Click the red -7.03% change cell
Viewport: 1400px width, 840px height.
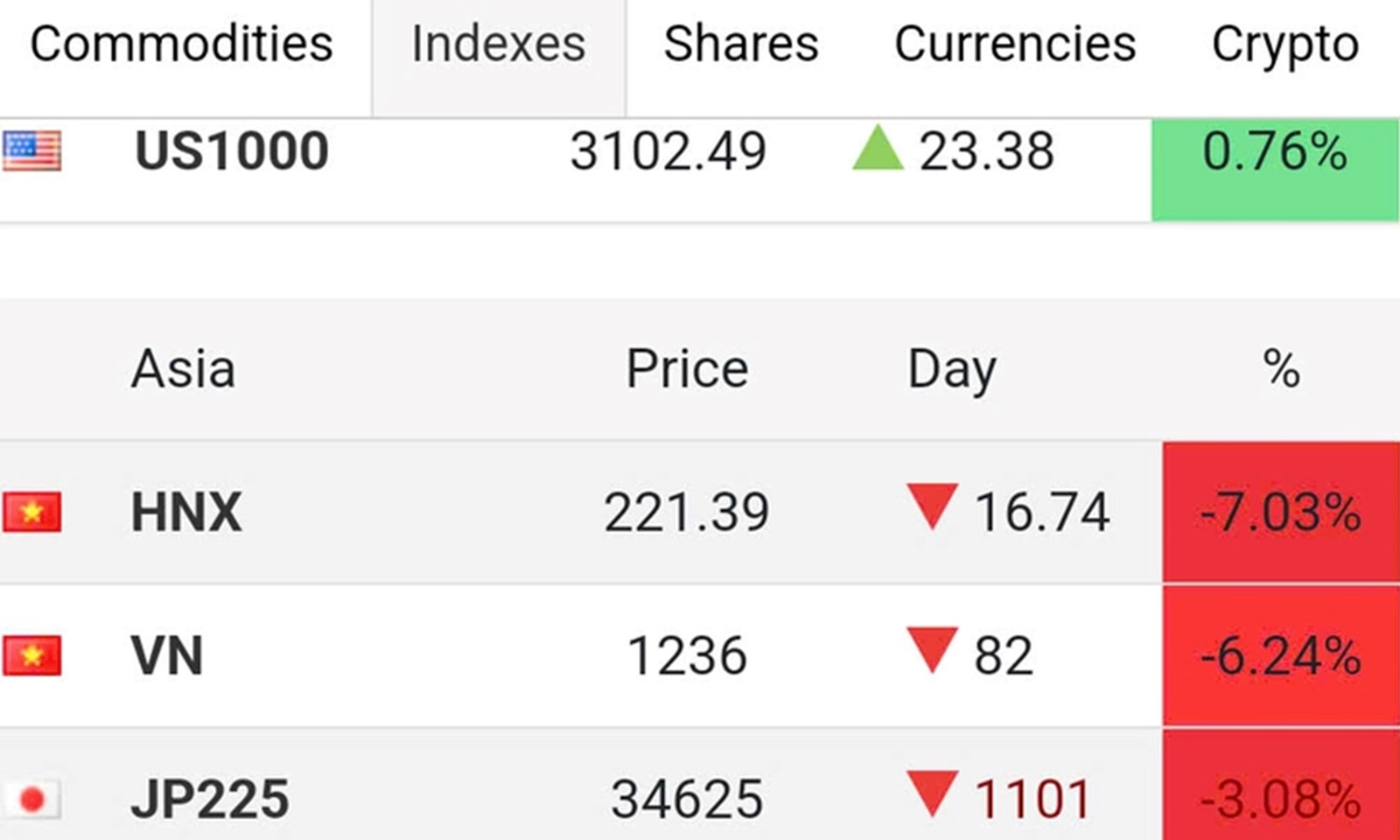tap(1281, 512)
